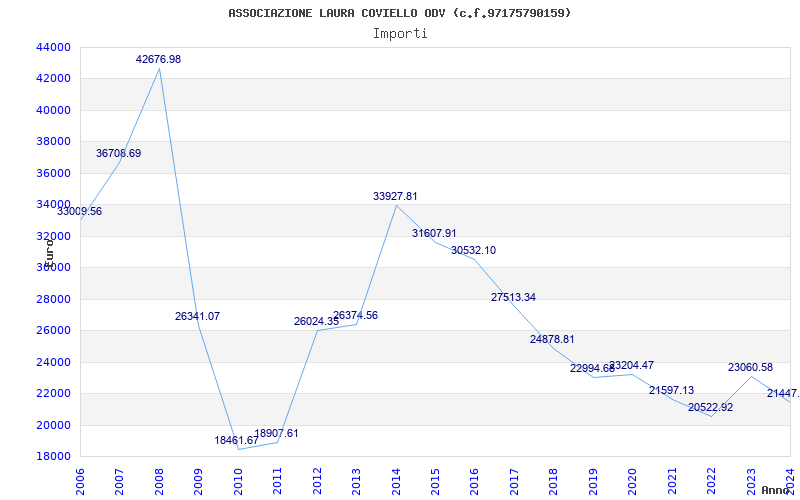Select the data label 18461.67
Image resolution: width=800 pixels, height=500 pixels.
[x=236, y=440]
